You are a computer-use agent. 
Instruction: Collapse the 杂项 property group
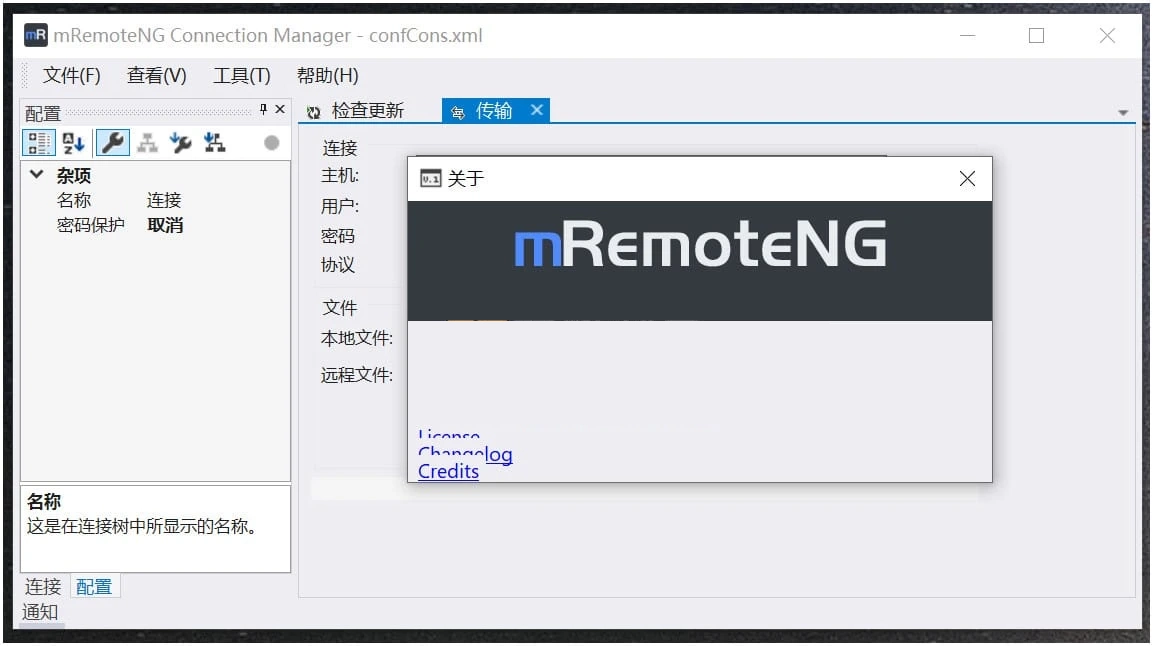click(37, 175)
